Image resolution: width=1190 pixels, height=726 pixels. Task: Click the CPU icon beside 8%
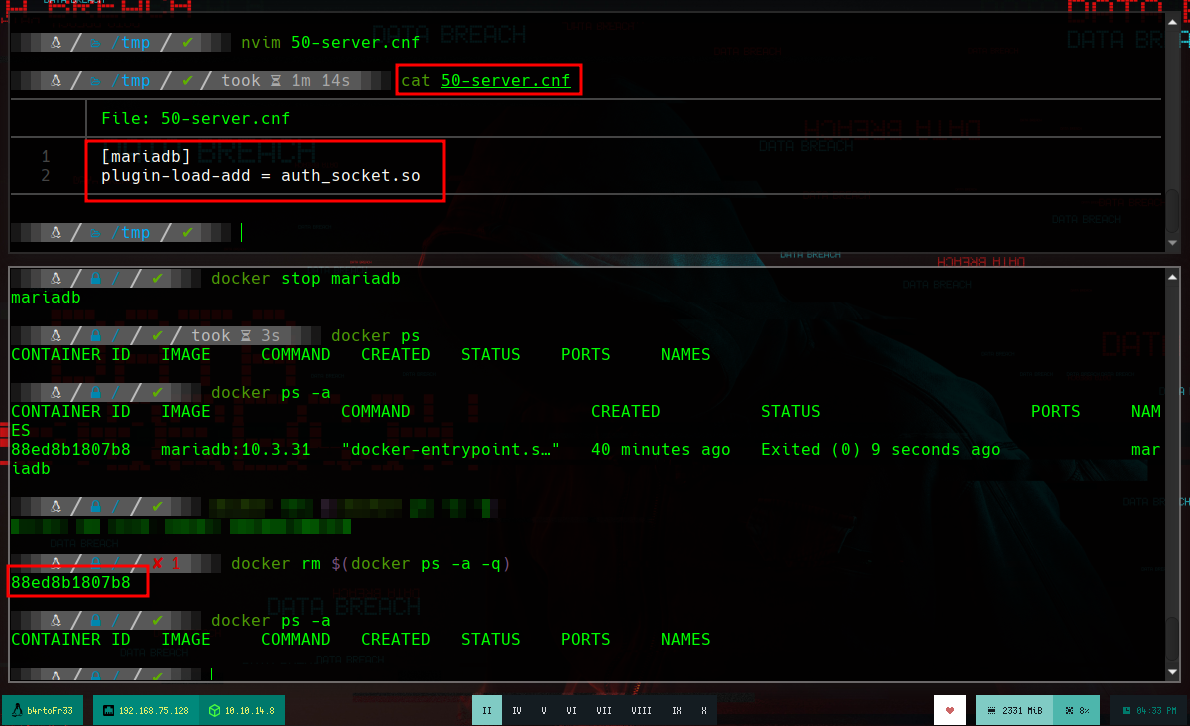[x=1069, y=711]
